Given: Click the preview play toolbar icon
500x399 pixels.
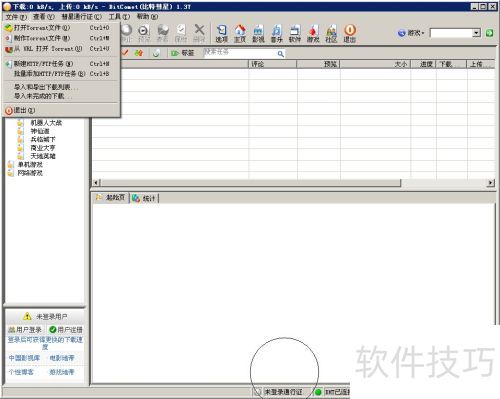Looking at the screenshot, I should tap(144, 33).
